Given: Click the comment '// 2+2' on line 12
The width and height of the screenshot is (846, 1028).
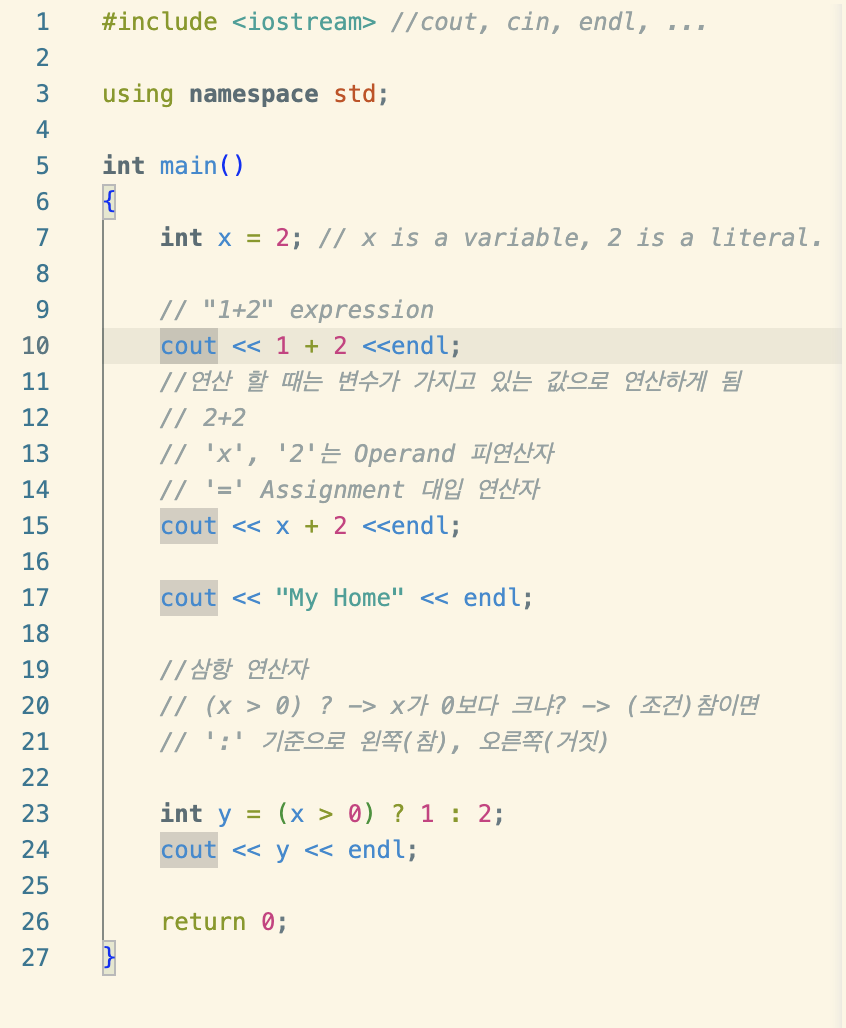Looking at the screenshot, I should tap(203, 418).
